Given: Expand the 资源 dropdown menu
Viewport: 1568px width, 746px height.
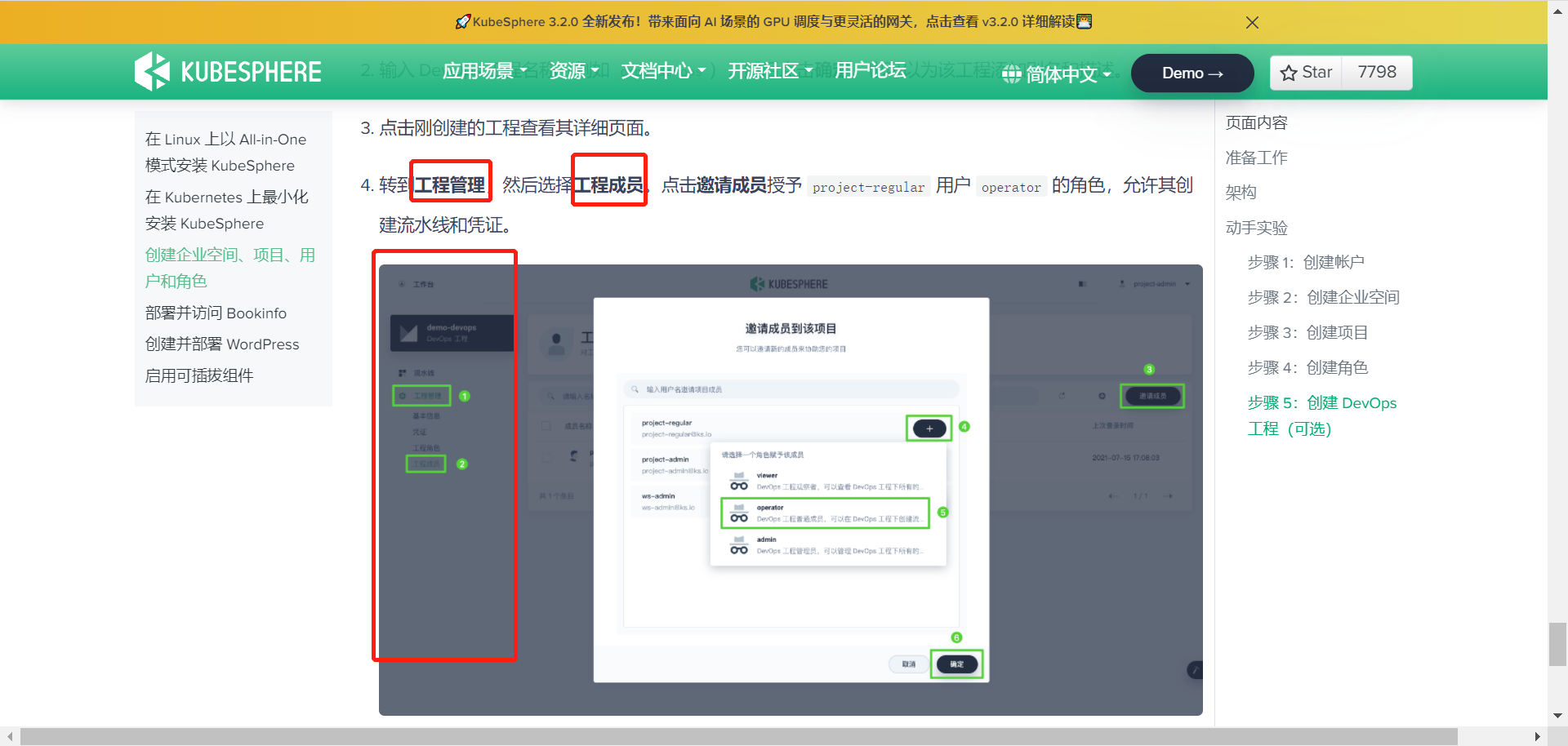Looking at the screenshot, I should tap(574, 71).
